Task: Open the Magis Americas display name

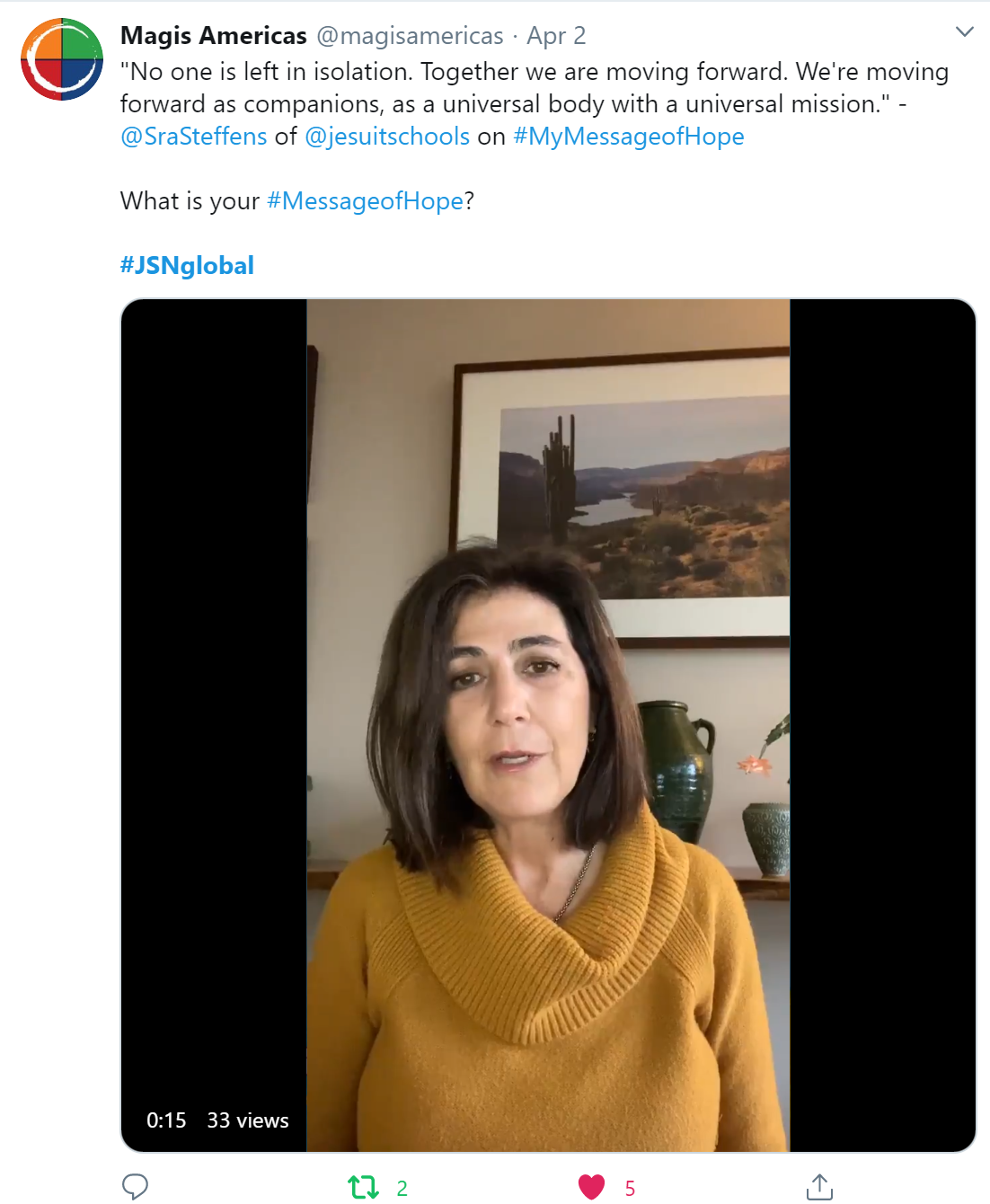Action: pos(214,36)
